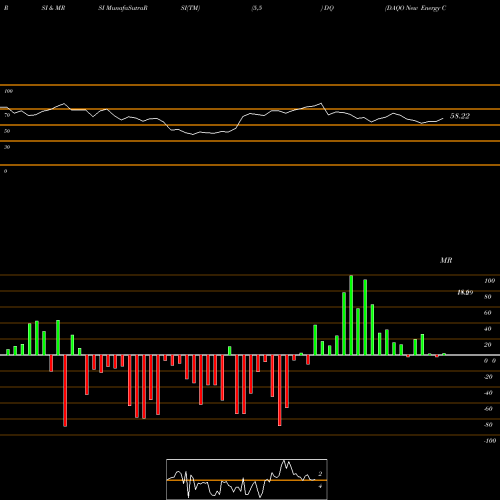Click the tallest green bar in the MR histogram
500x500 pixels.
351,315
